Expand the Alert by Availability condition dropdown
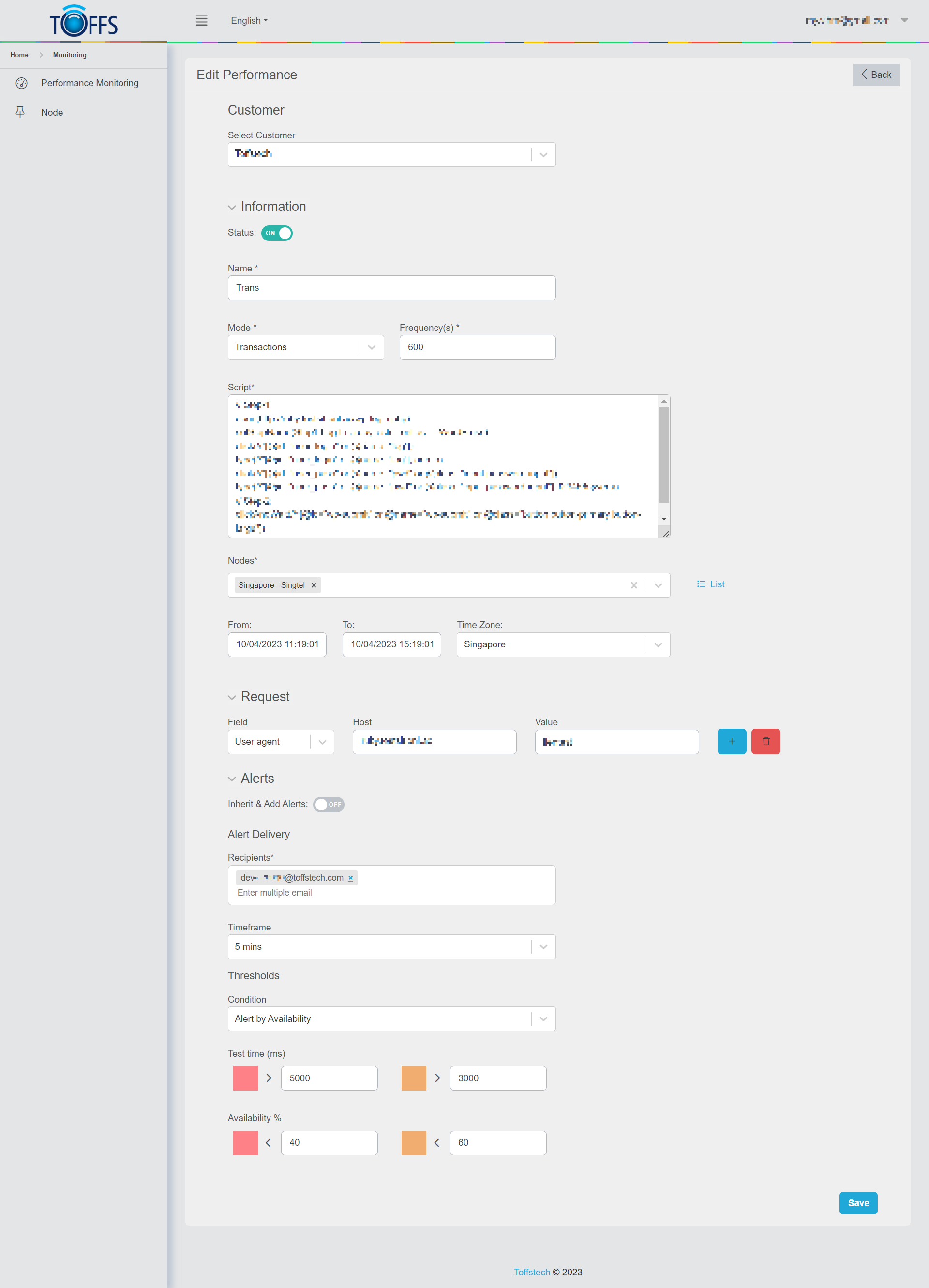This screenshot has height=1288, width=929. (543, 1019)
